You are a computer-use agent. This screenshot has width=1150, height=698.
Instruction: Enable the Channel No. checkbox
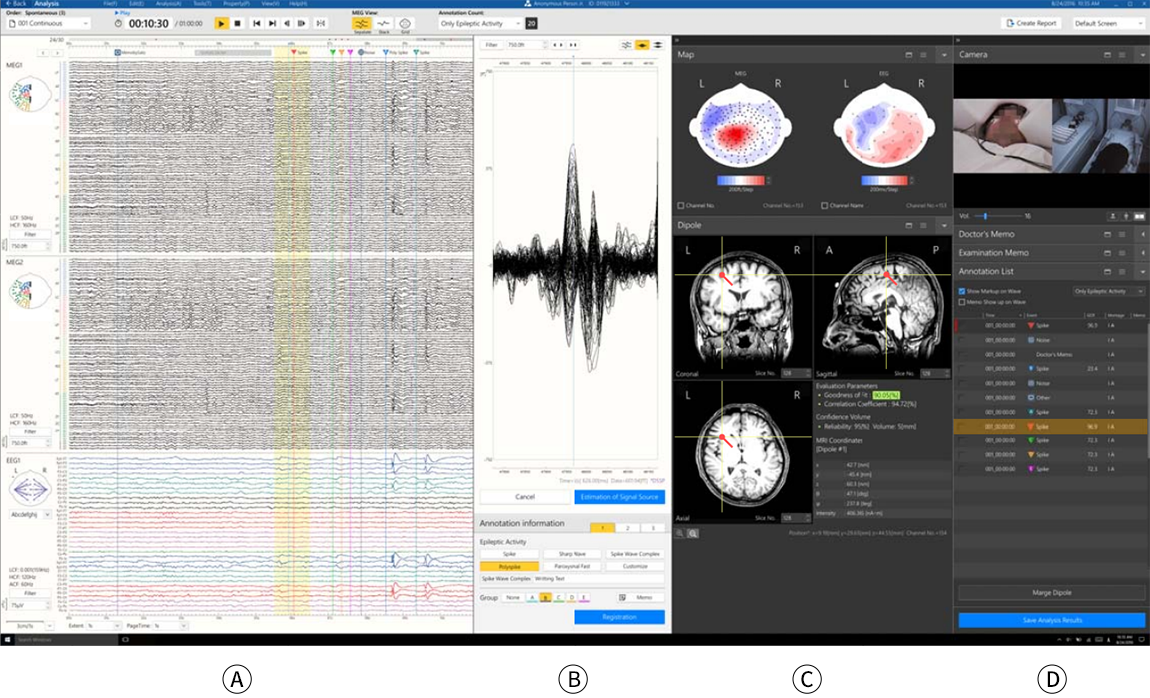pyautogui.click(x=681, y=205)
